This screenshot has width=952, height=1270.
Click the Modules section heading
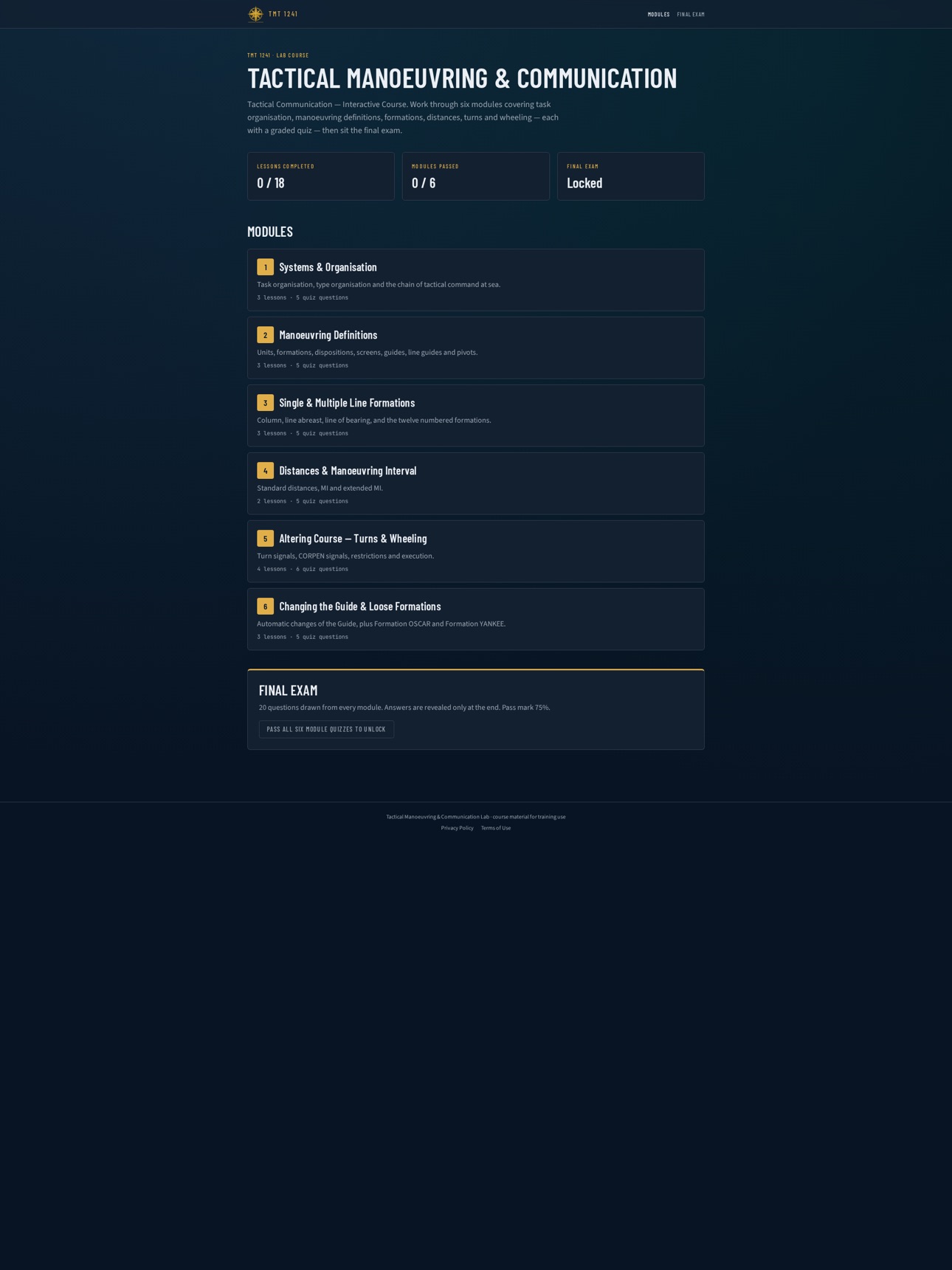270,232
